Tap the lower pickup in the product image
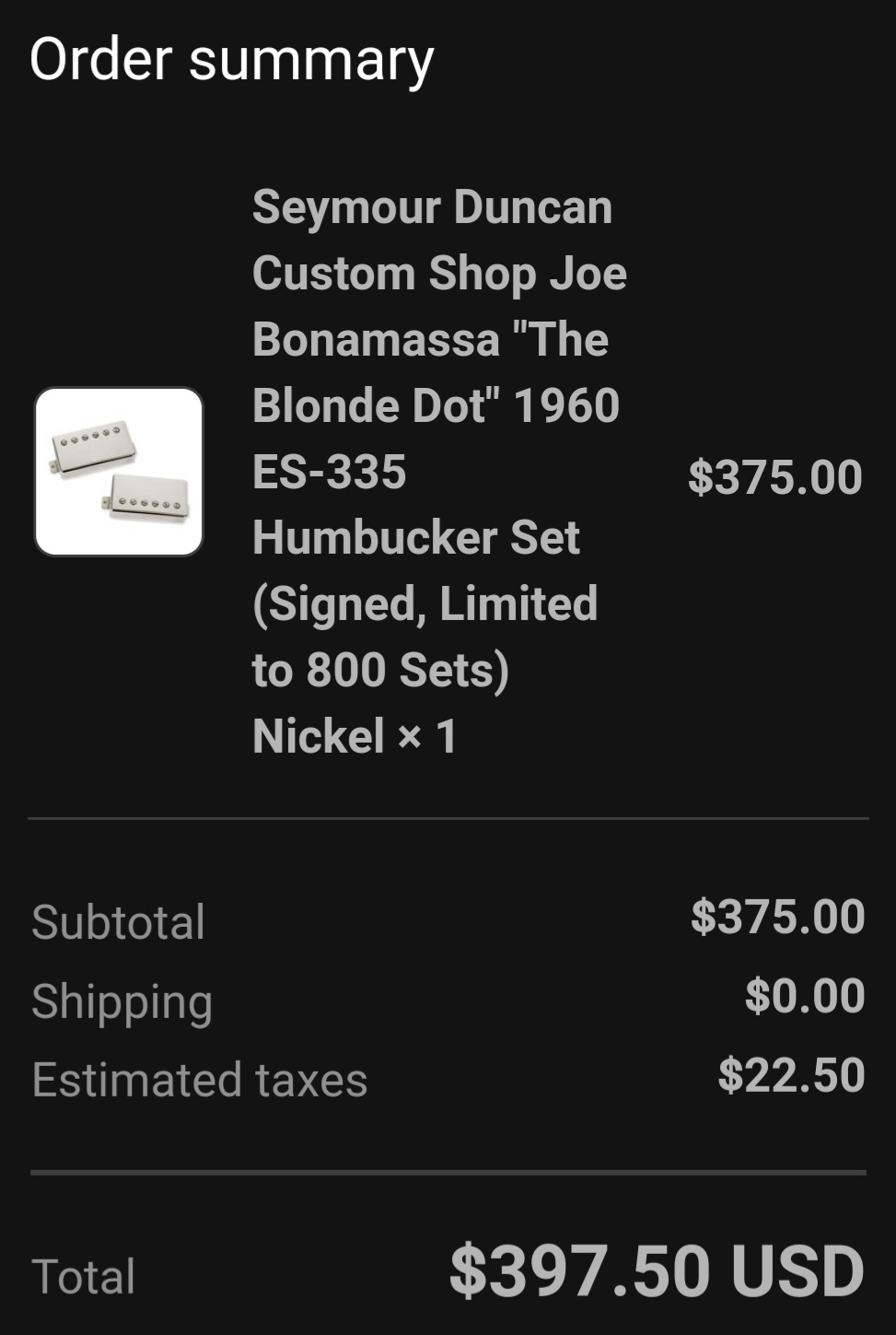The height and width of the screenshot is (1335, 896). [148, 498]
